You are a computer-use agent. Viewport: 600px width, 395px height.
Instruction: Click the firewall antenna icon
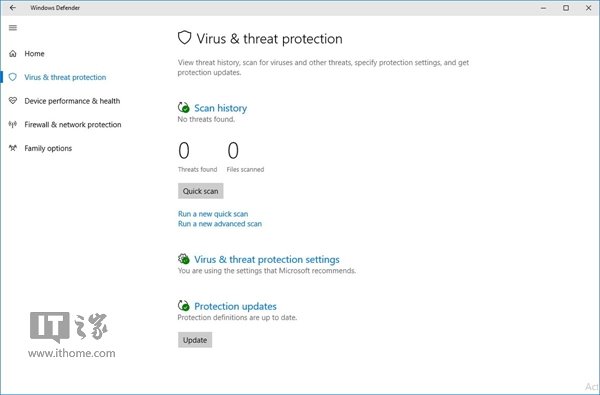[13, 124]
